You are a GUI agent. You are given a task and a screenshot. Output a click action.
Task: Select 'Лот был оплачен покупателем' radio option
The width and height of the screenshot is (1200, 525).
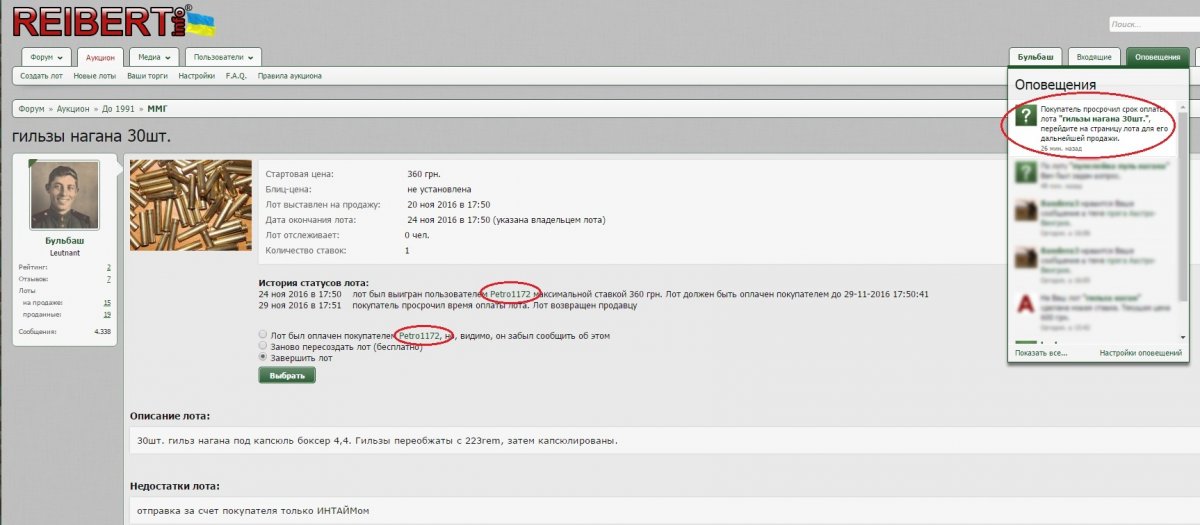click(263, 335)
